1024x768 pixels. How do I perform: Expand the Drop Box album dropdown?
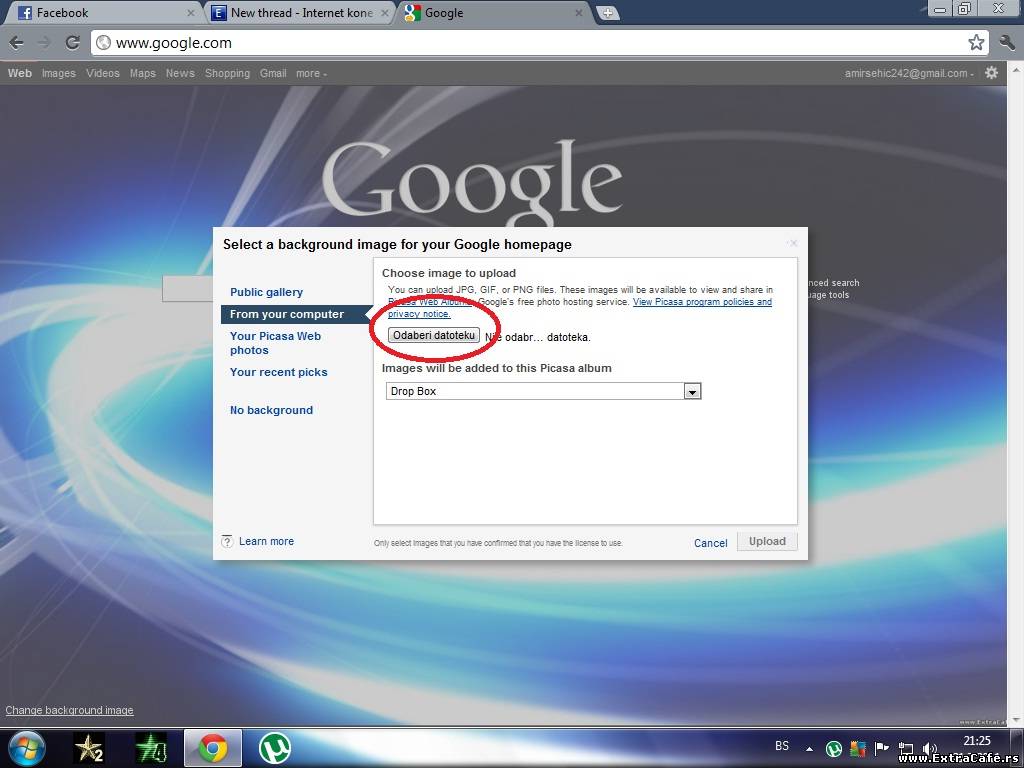(692, 392)
